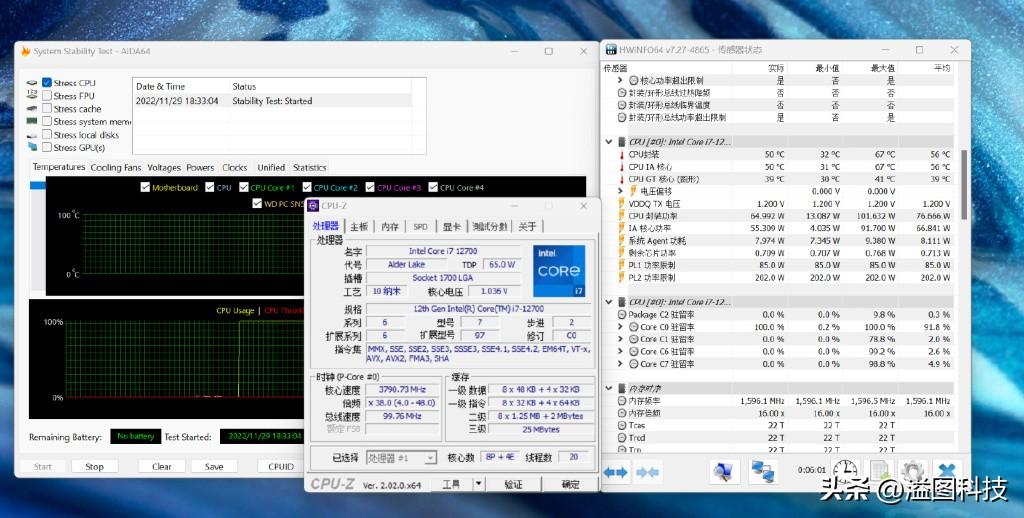Click the Save button in AIDA64
1024x518 pixels.
(x=214, y=466)
